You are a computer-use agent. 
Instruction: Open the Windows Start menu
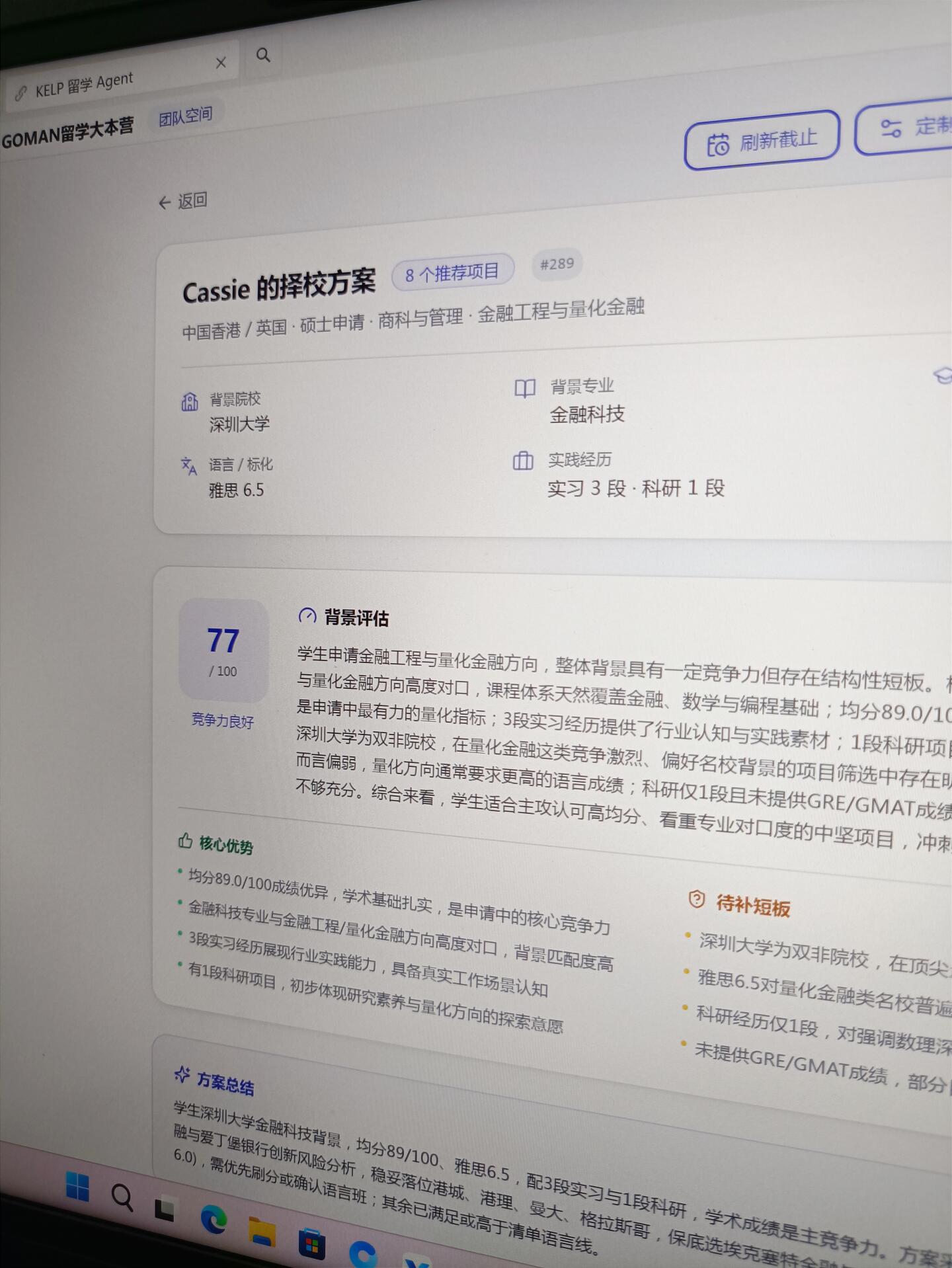78,1186
